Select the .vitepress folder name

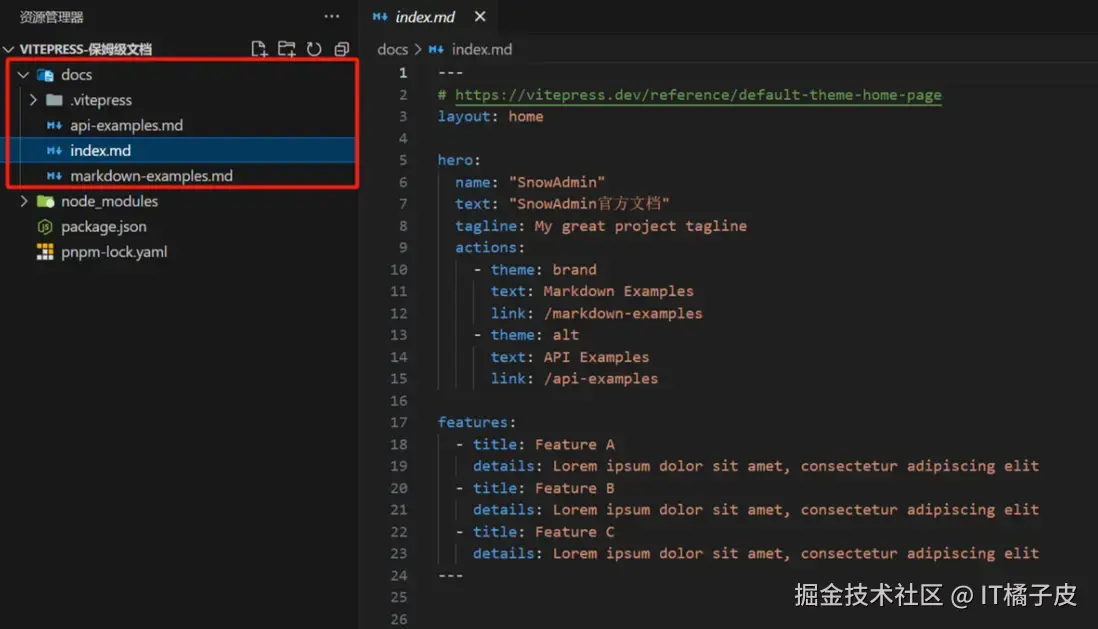[x=101, y=99]
